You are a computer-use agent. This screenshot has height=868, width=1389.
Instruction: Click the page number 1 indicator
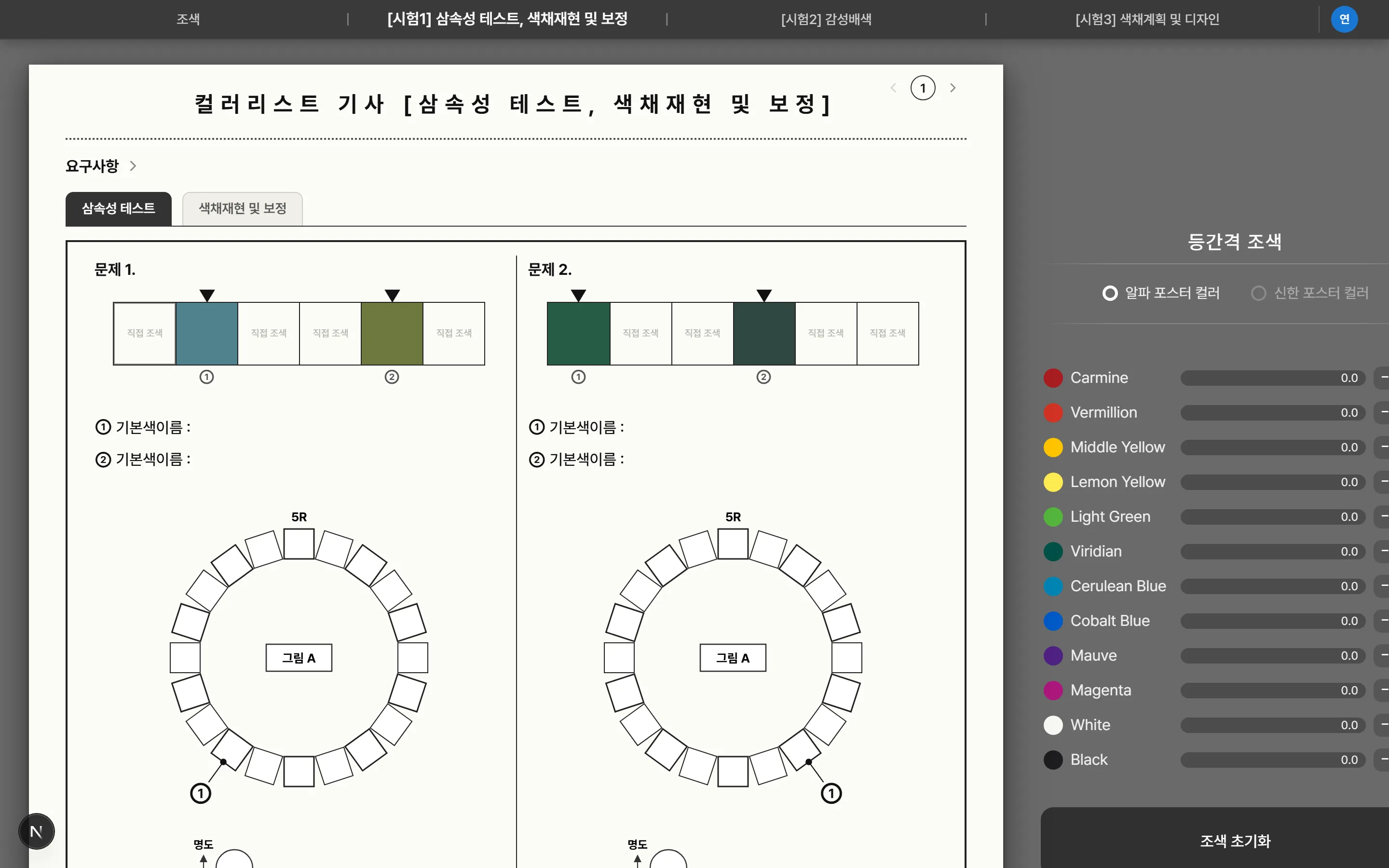pyautogui.click(x=923, y=88)
